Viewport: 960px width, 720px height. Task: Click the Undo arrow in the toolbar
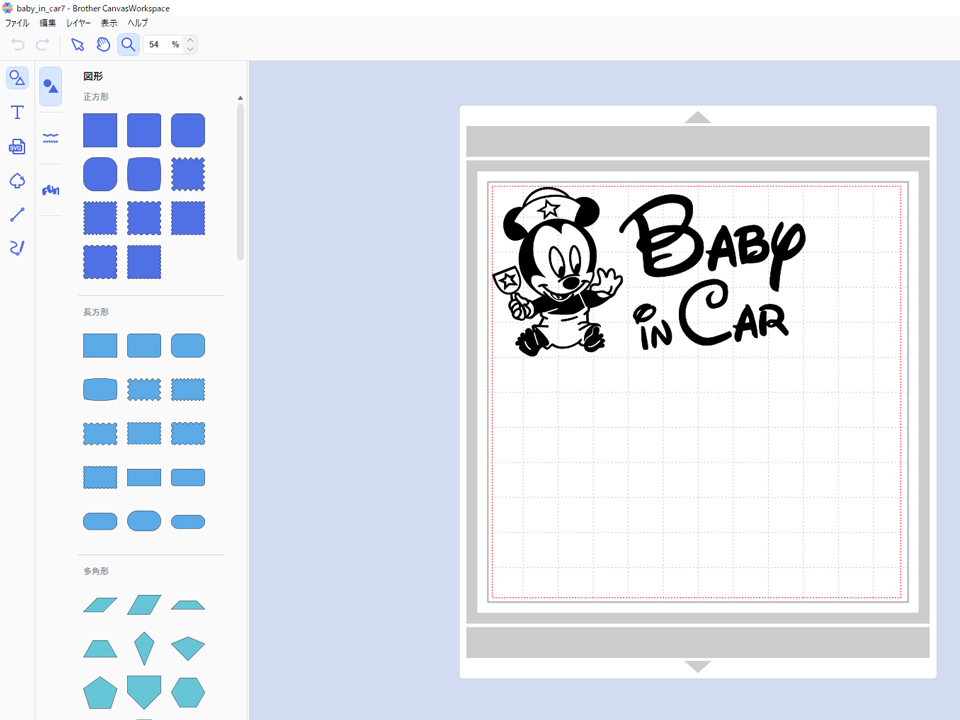click(18, 45)
